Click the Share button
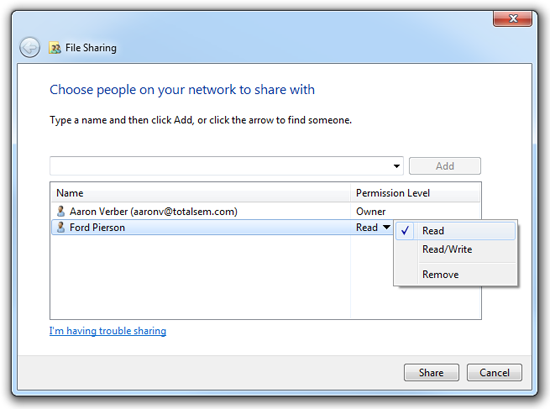Viewport: 550px width, 409px height. pos(431,373)
